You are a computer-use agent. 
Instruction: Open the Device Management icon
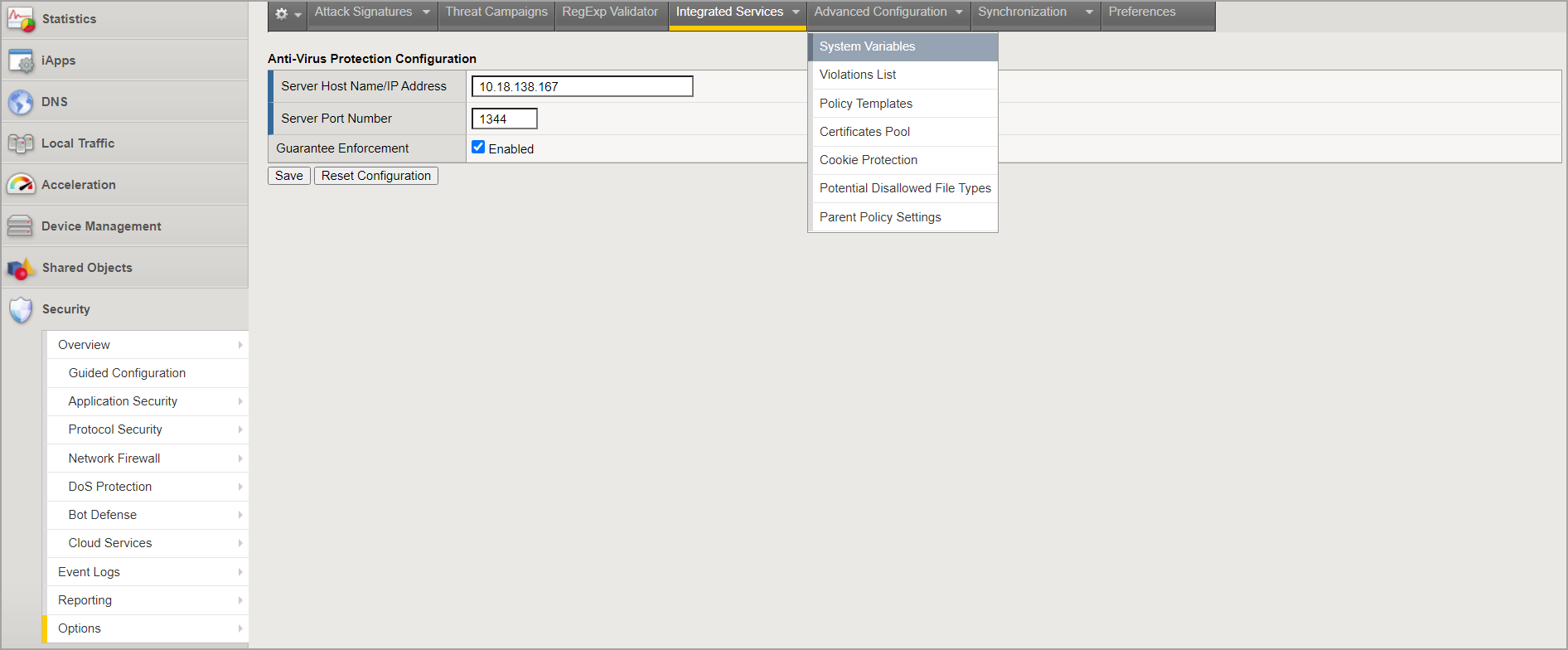pyautogui.click(x=20, y=226)
